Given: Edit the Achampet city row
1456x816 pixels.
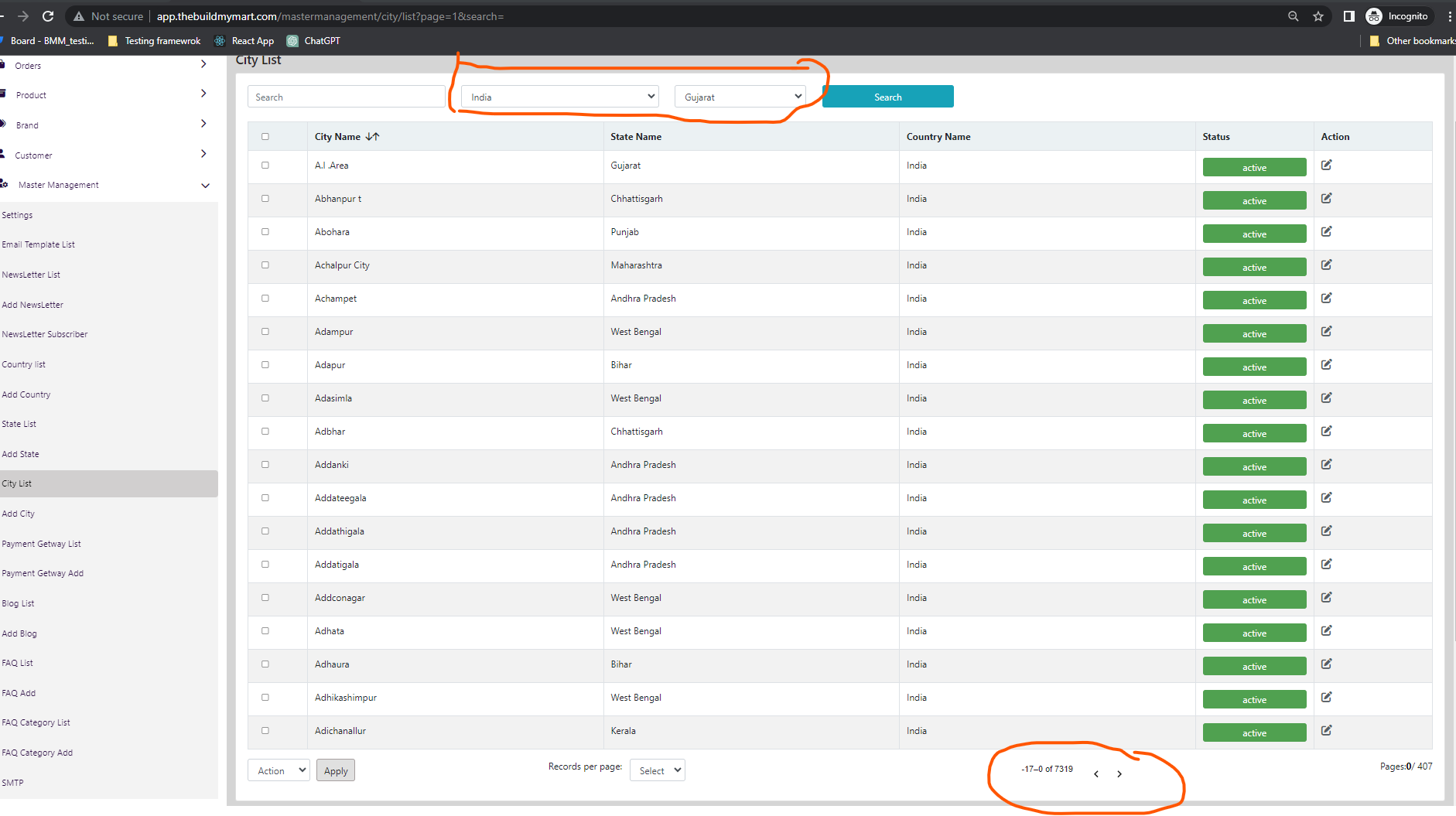Looking at the screenshot, I should (1326, 298).
